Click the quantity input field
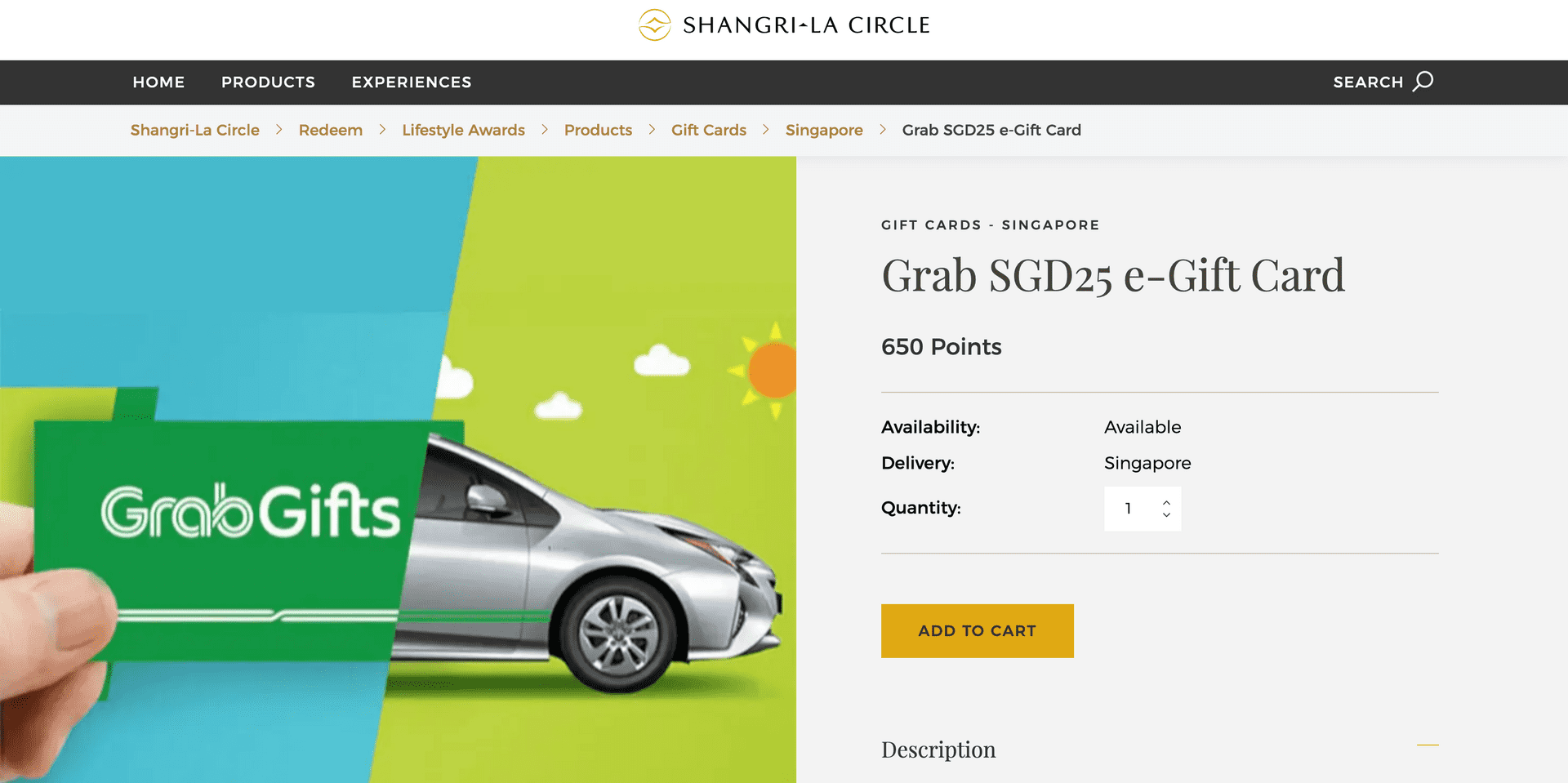 pos(1131,509)
